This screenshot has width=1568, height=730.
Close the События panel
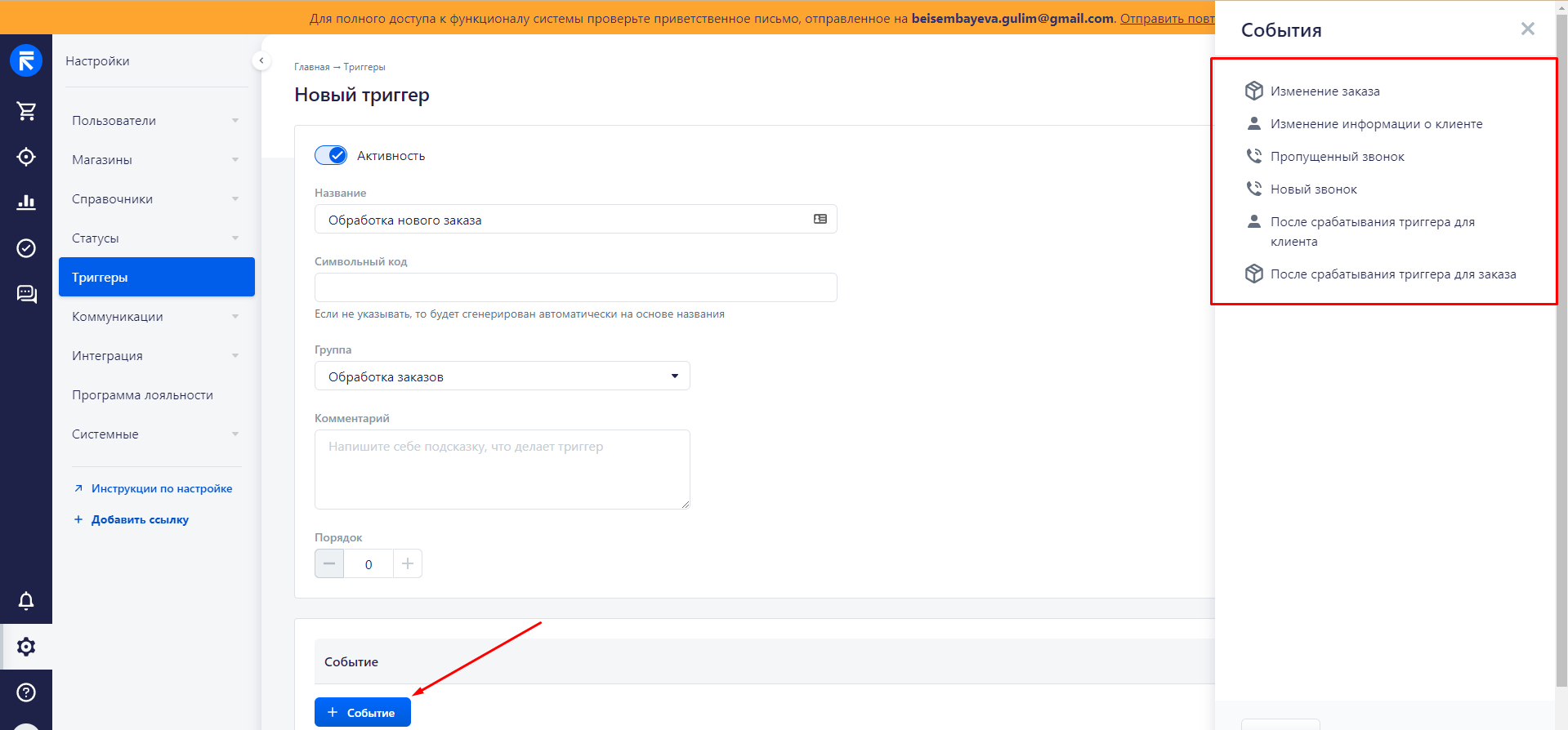[x=1527, y=29]
